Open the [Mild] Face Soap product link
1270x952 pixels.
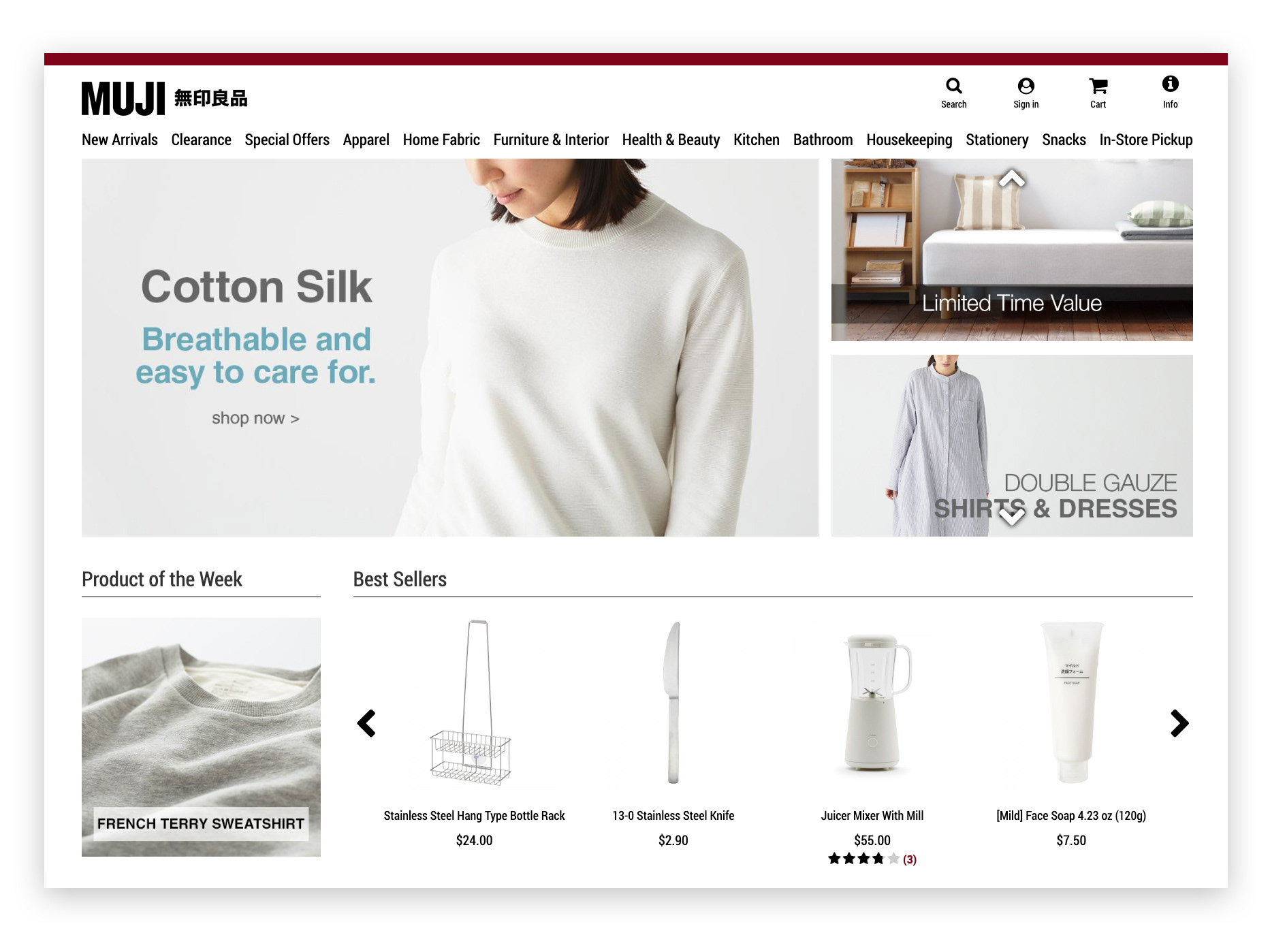pyautogui.click(x=1071, y=816)
